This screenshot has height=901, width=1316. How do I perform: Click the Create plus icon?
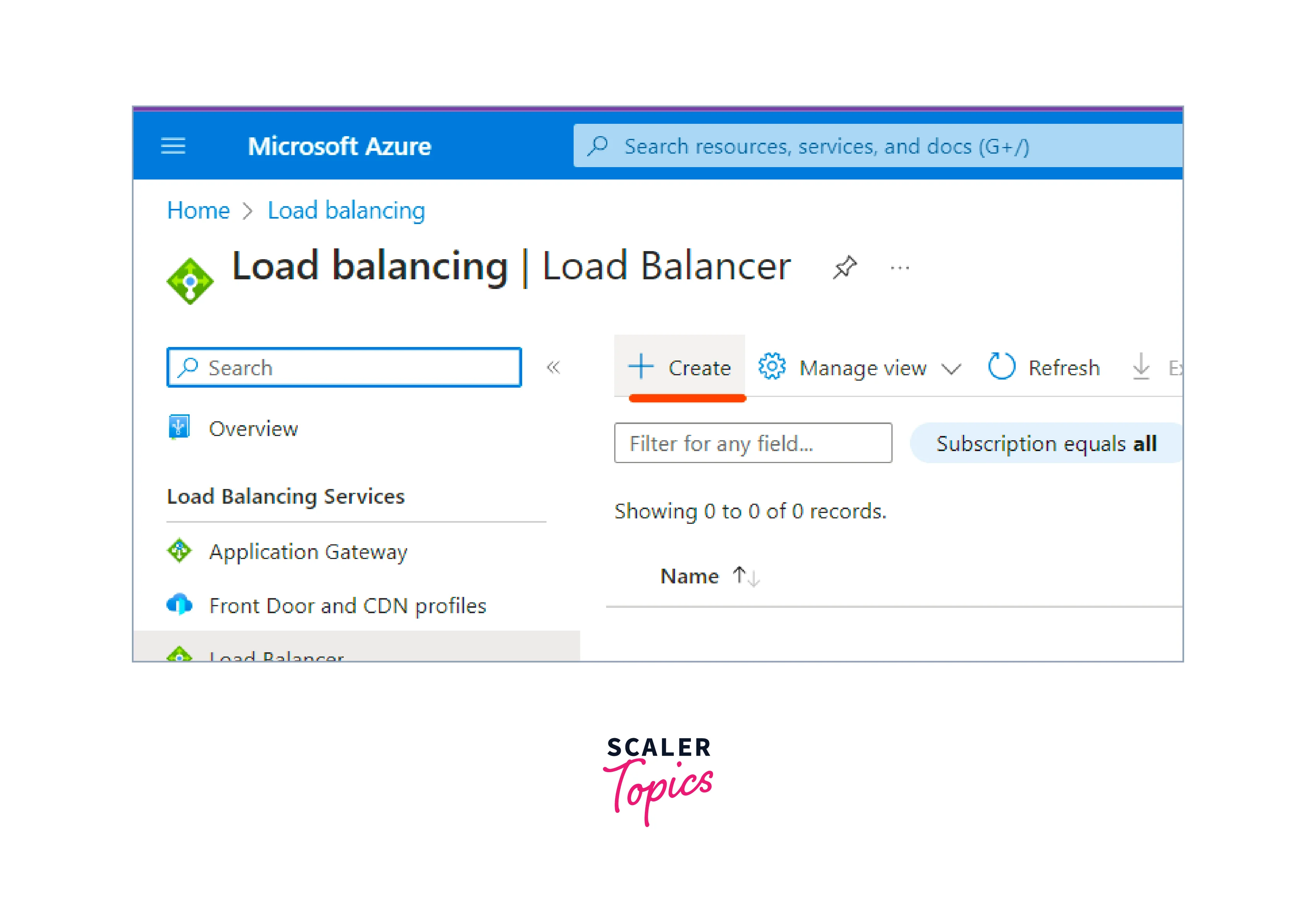tap(641, 367)
